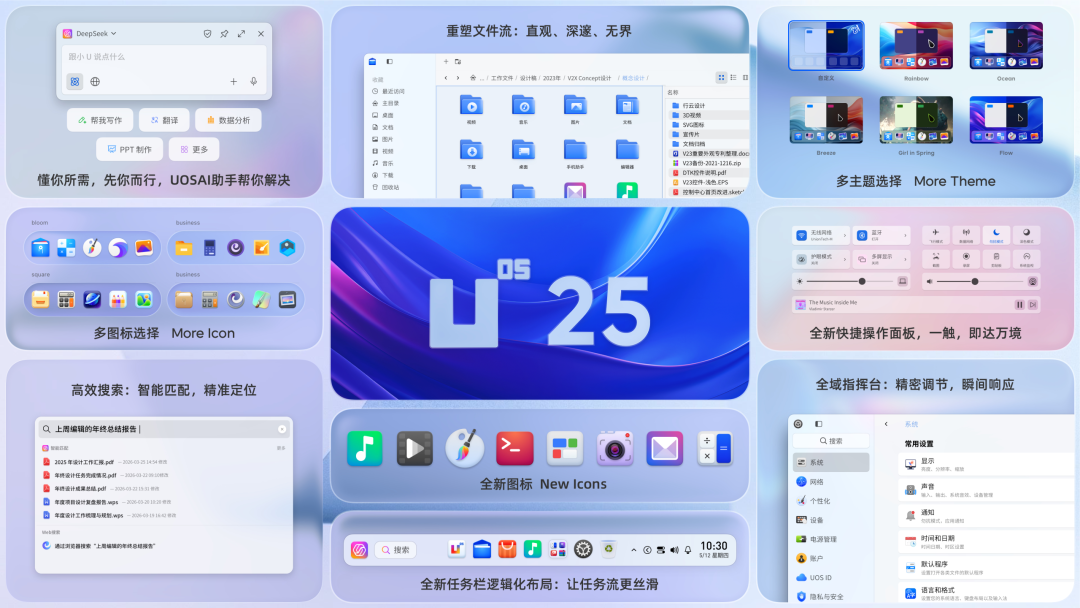1080x608 pixels.
Task: Open the Camera icon under 全新图标
Action: tap(615, 448)
